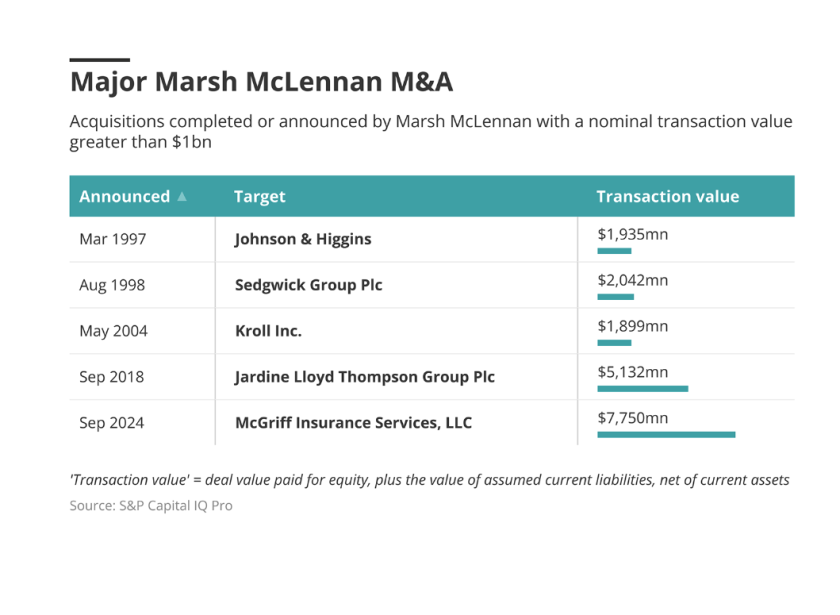Click Jardine Lloyd Thompson Group Plc name
This screenshot has height=615, width=840.
pos(364,377)
